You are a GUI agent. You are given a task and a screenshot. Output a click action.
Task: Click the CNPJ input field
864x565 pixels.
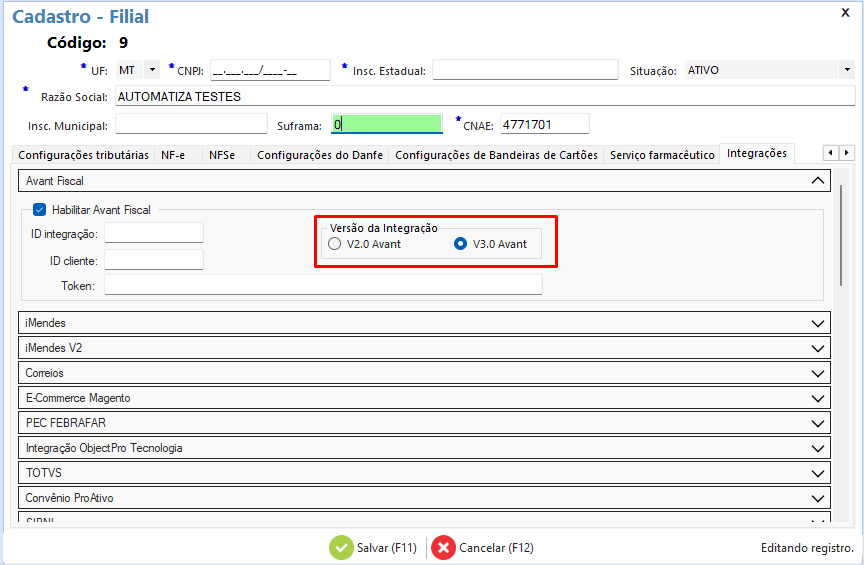269,70
